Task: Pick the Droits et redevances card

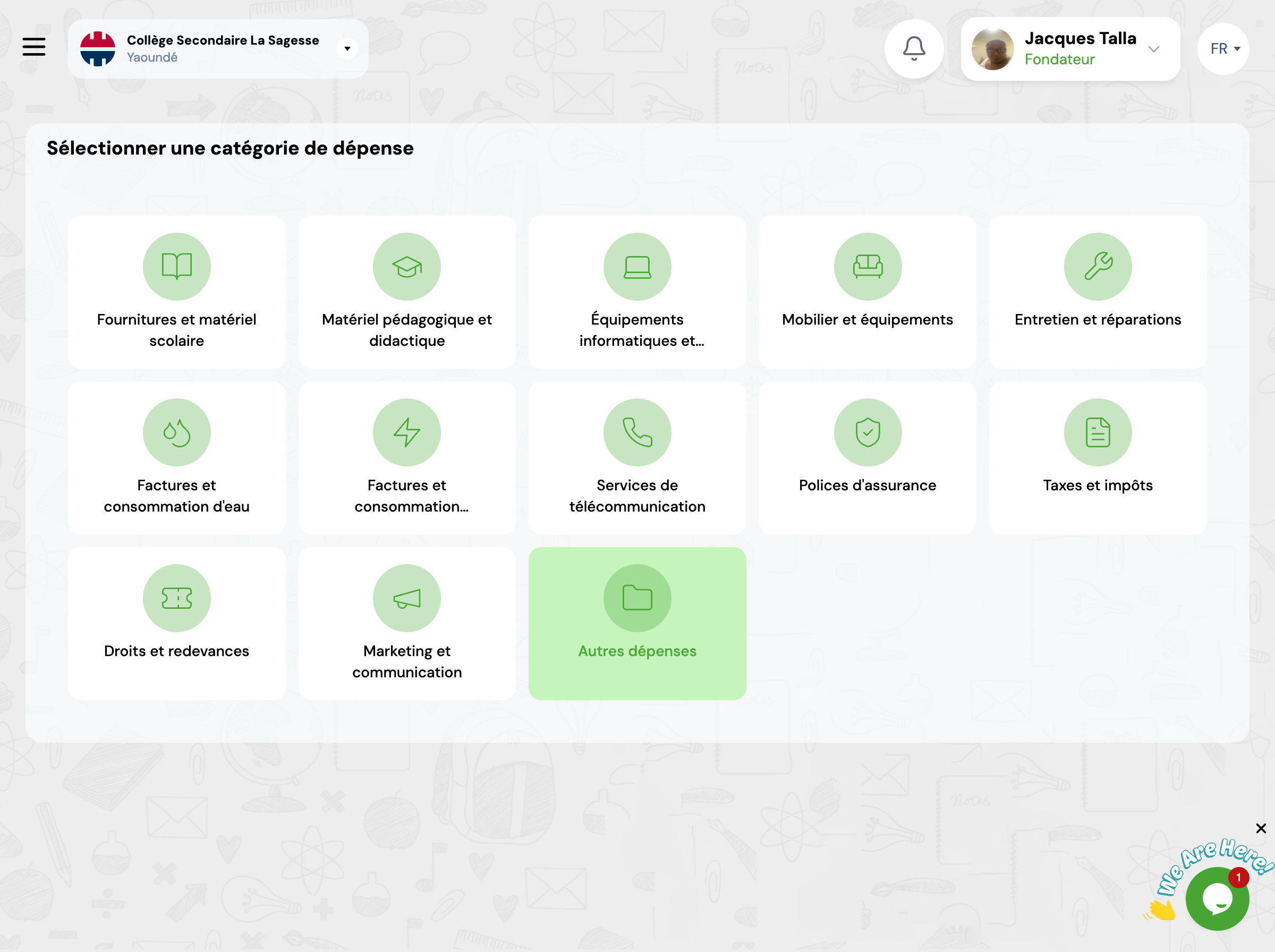Action: click(x=176, y=624)
